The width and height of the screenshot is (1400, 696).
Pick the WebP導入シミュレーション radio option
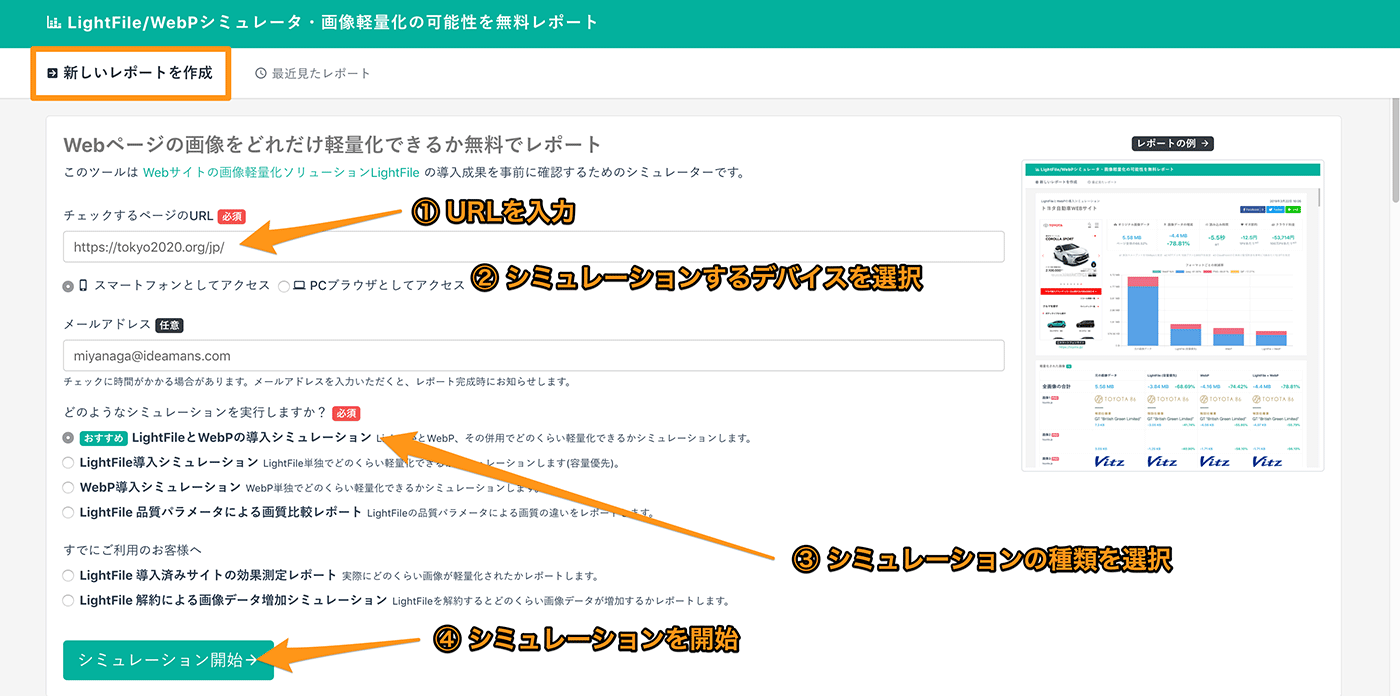[x=68, y=487]
